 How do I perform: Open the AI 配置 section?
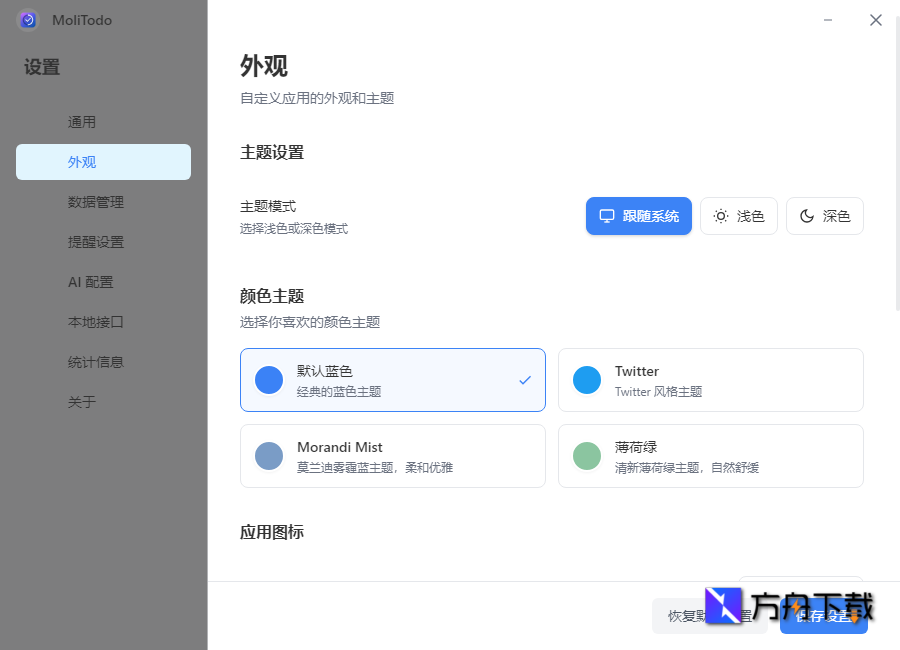point(103,281)
